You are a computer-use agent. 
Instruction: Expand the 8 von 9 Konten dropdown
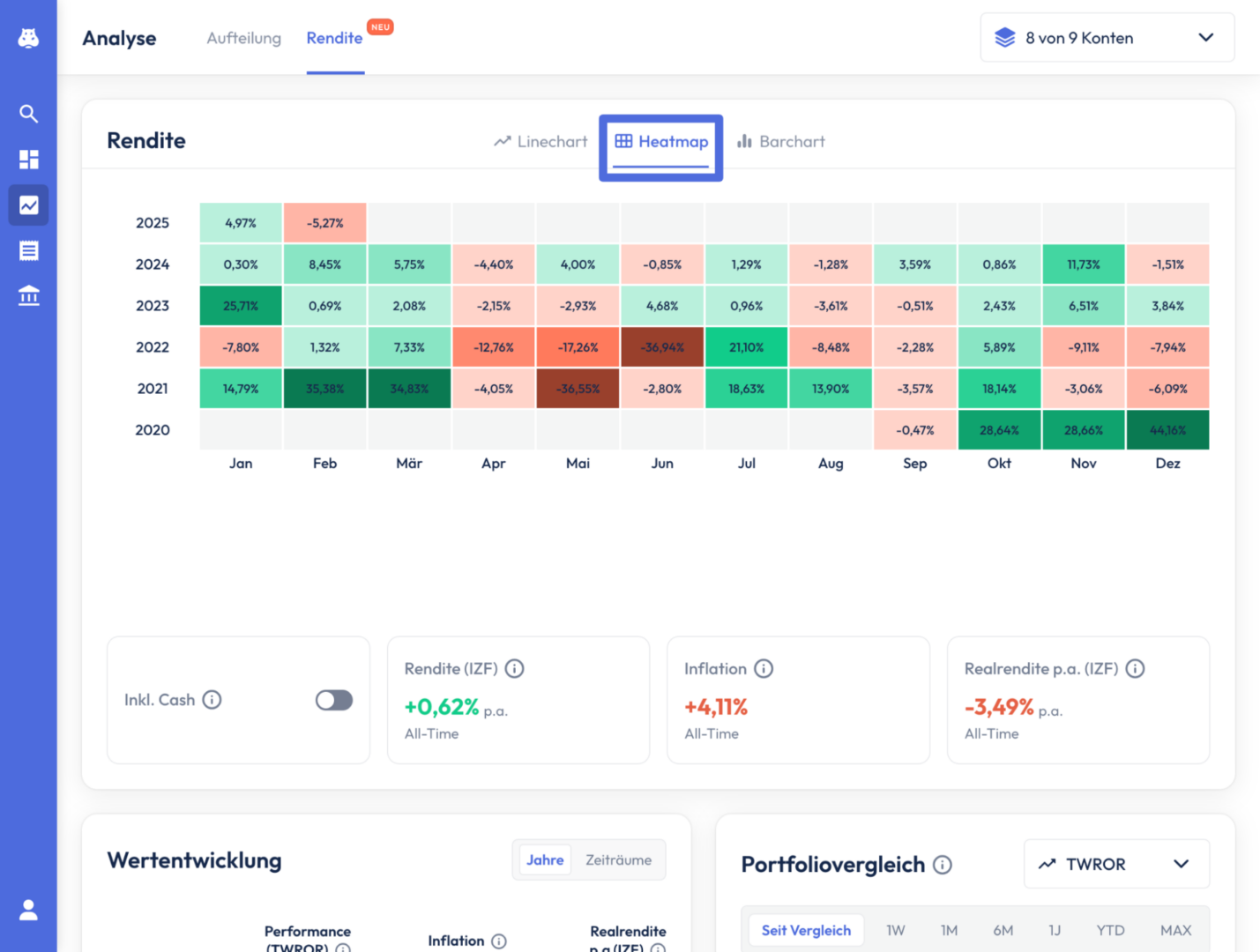coord(1107,38)
